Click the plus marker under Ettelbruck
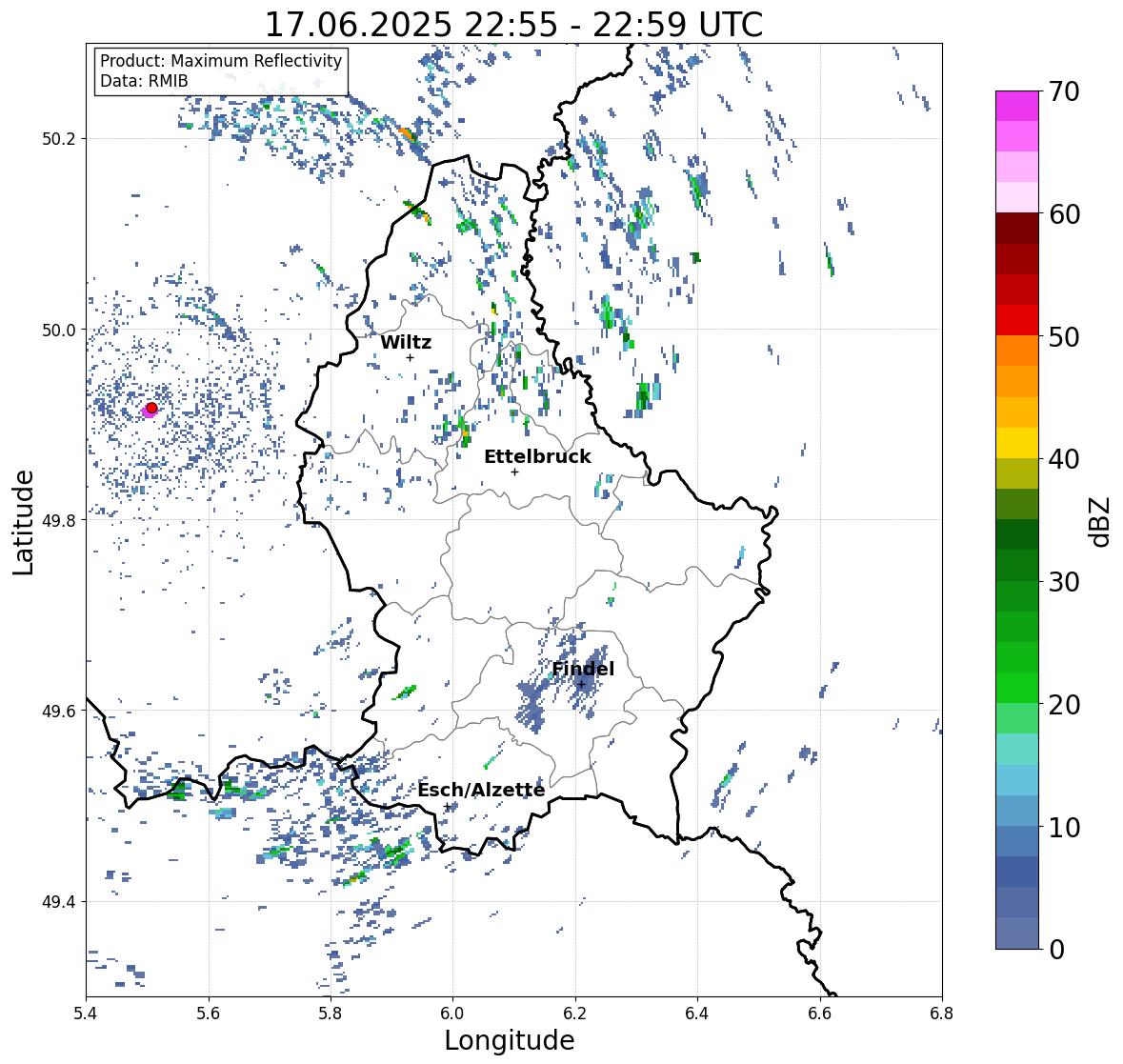This screenshot has height=1064, width=1123. click(x=514, y=472)
